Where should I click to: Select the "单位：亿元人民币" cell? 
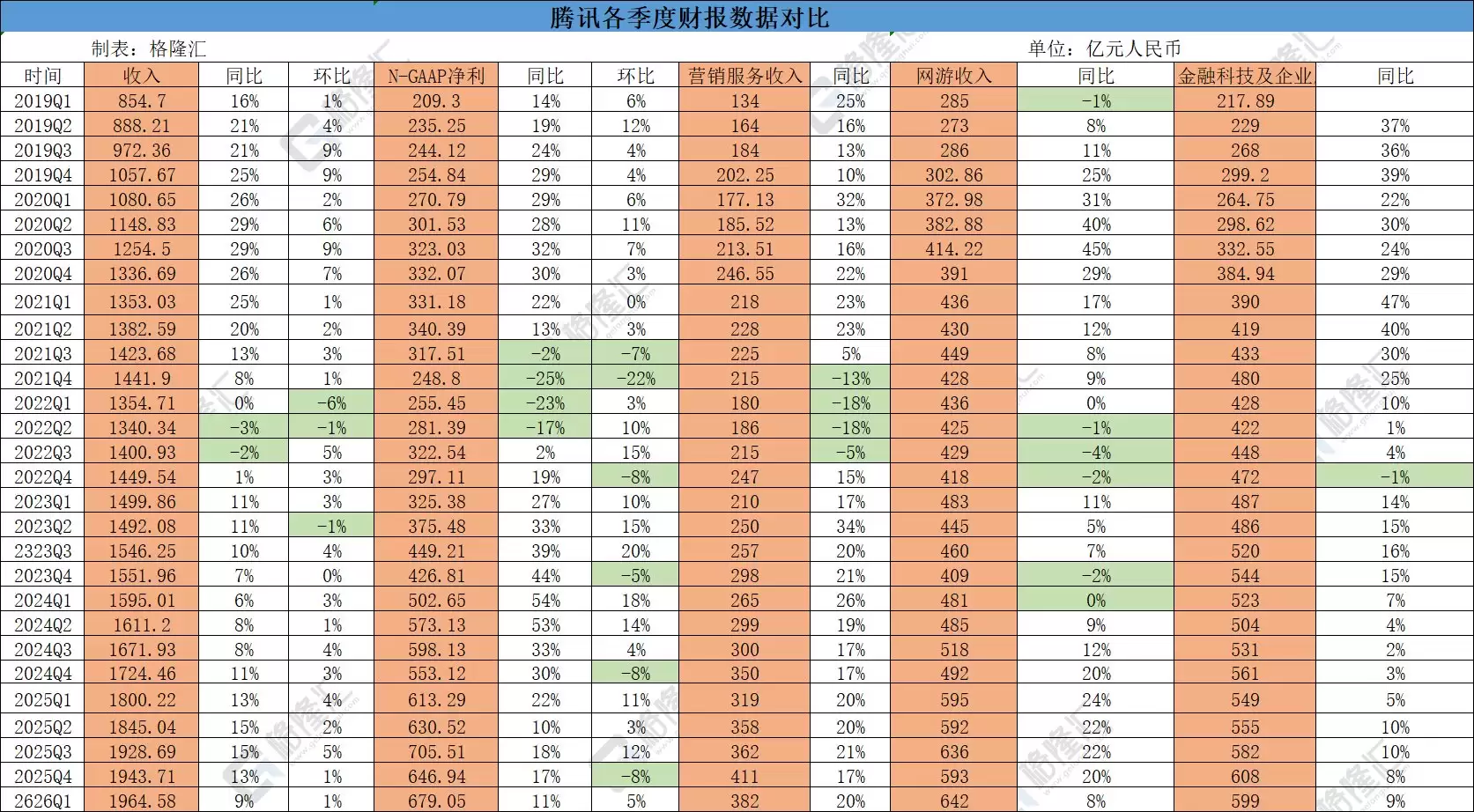1105,48
